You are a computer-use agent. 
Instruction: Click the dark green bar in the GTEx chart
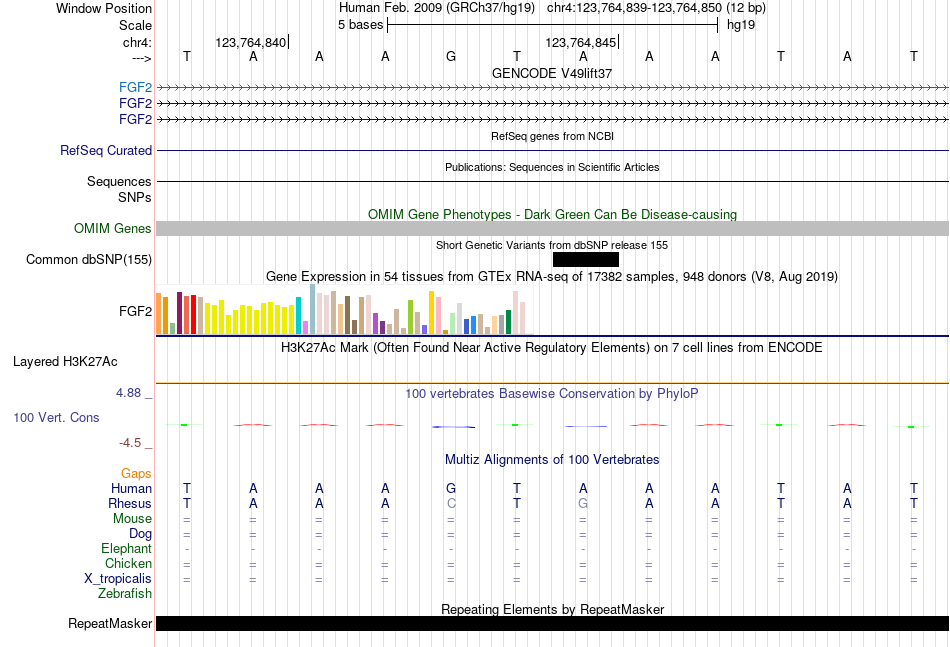coord(508,322)
